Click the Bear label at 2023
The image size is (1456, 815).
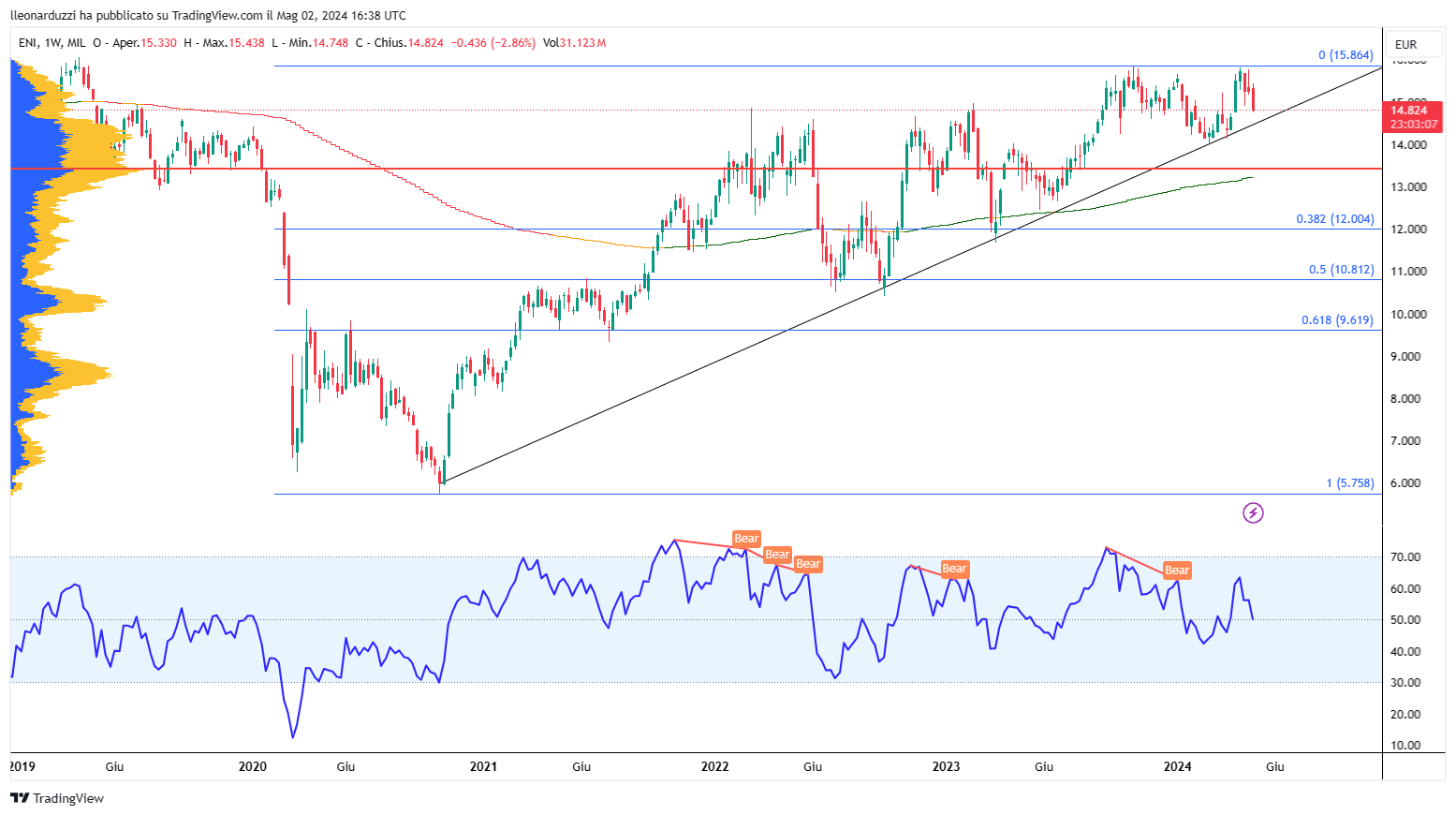[x=954, y=569]
